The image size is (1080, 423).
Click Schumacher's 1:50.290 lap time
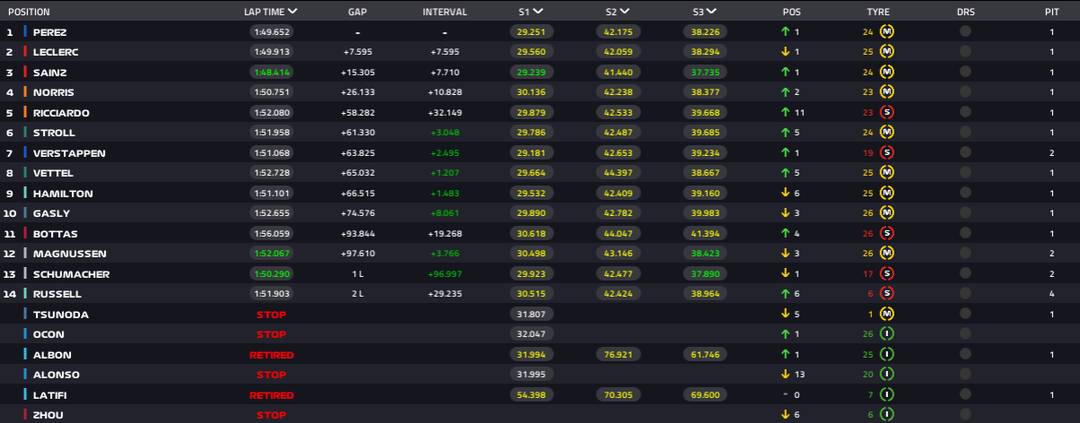(271, 274)
